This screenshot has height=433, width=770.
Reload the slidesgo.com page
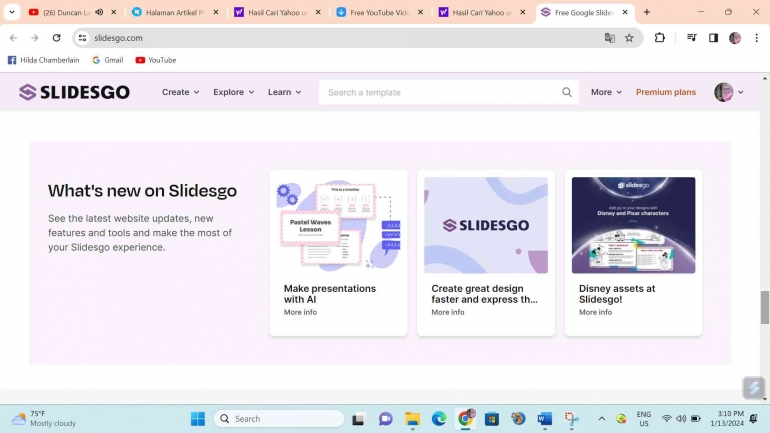pyautogui.click(x=56, y=37)
